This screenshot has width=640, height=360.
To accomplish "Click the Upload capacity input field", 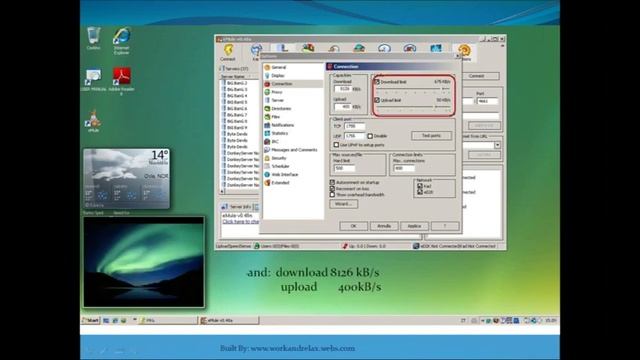I will [342, 107].
